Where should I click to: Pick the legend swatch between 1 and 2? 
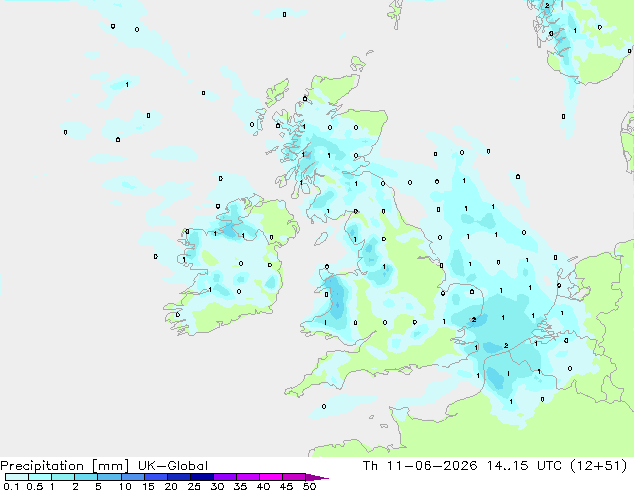tap(63, 477)
